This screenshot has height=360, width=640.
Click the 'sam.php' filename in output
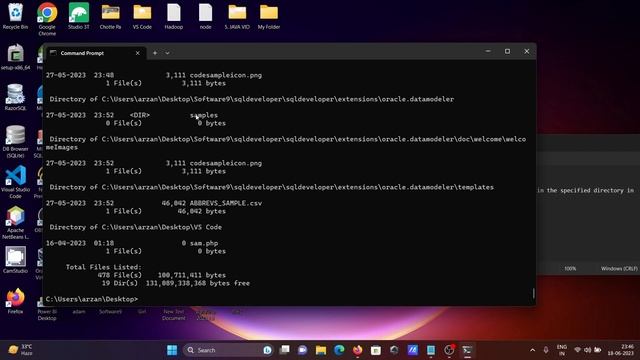tap(204, 243)
